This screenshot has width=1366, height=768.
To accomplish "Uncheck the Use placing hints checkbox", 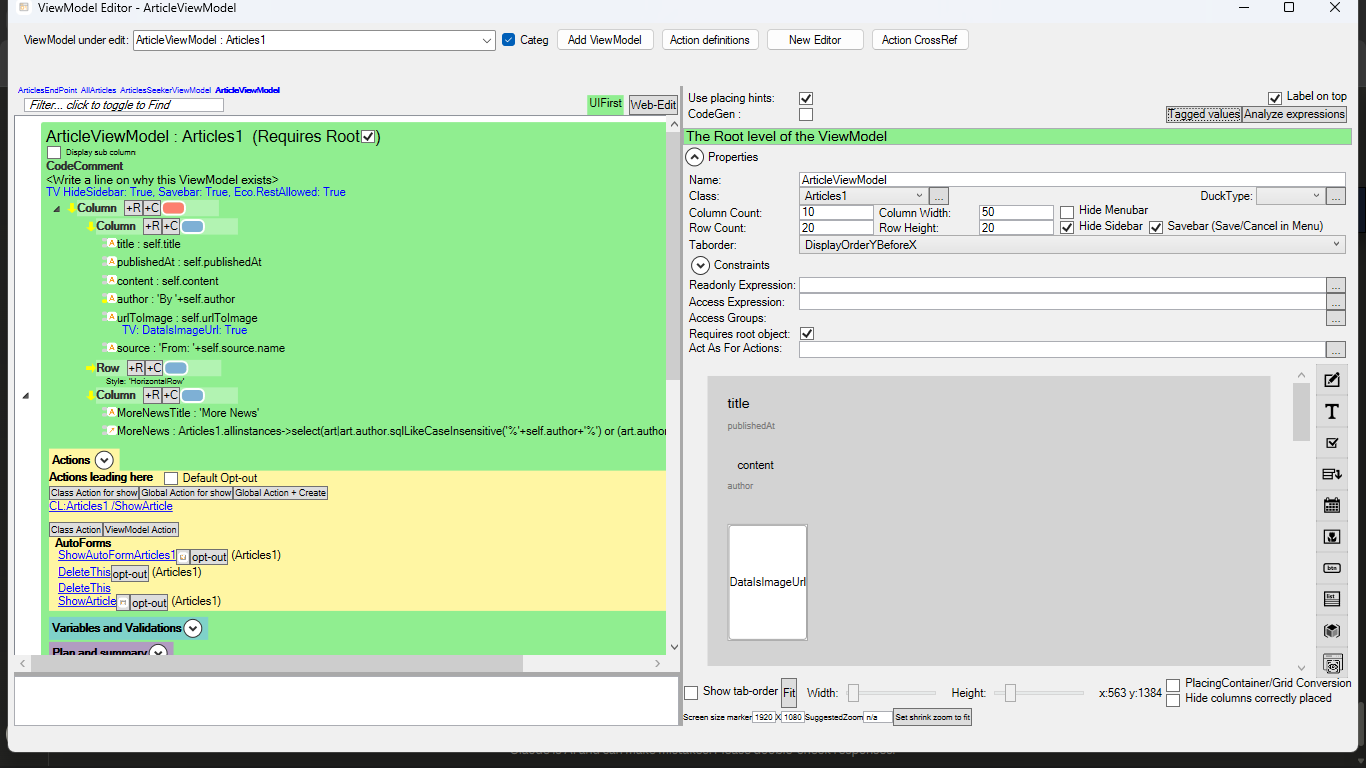I will 806,98.
